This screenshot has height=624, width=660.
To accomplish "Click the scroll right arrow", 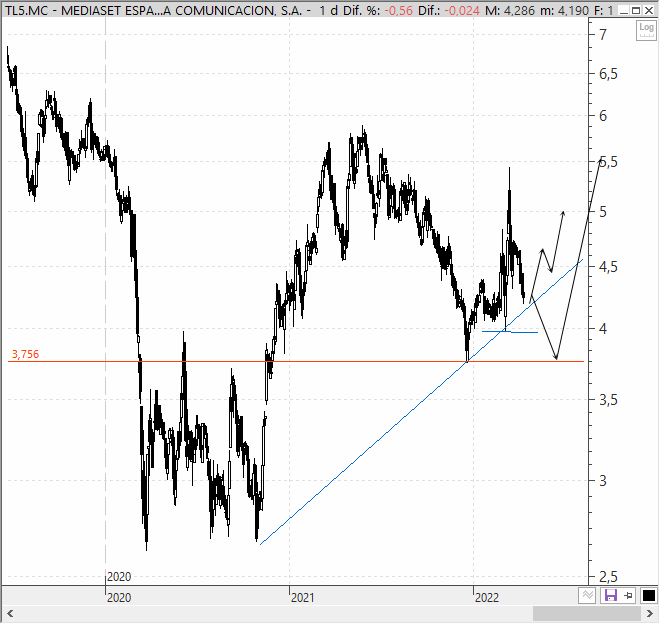I will (650, 614).
